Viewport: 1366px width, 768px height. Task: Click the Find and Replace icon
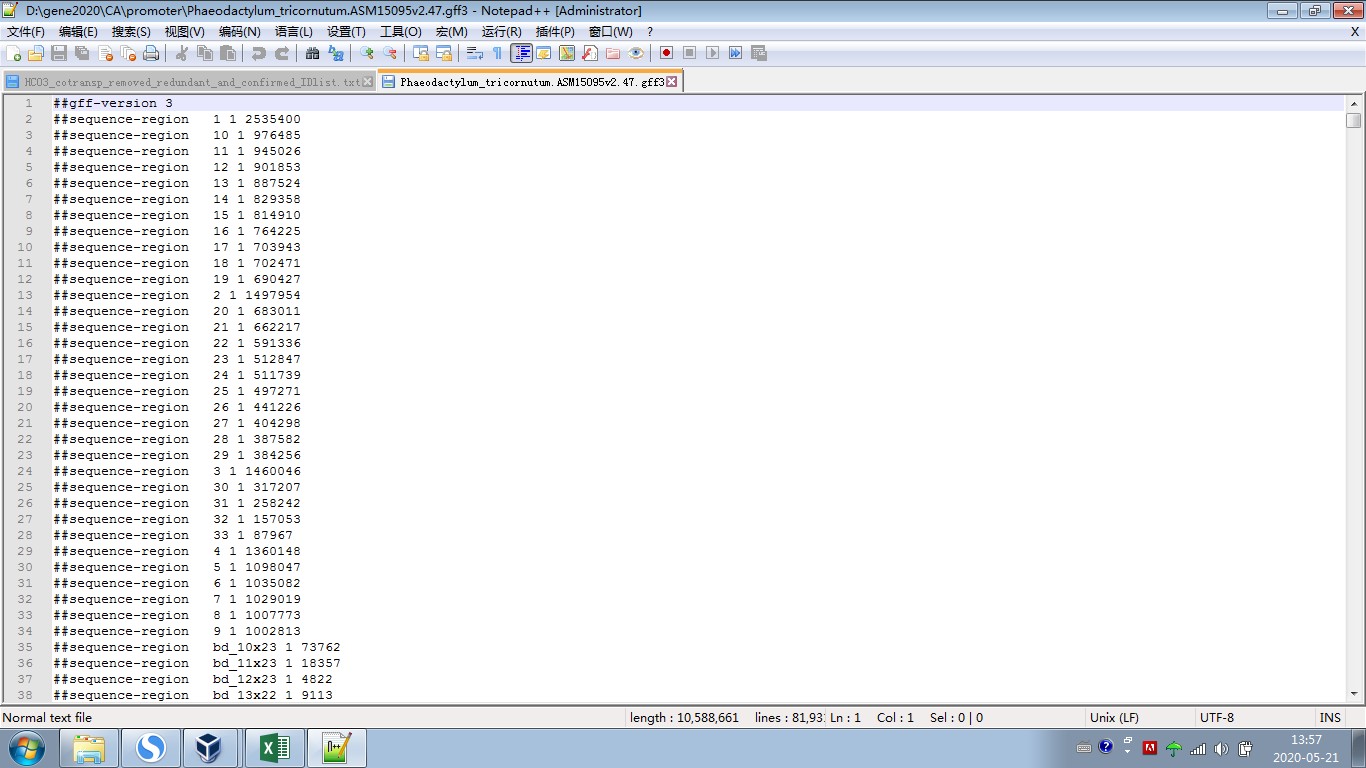(x=336, y=53)
